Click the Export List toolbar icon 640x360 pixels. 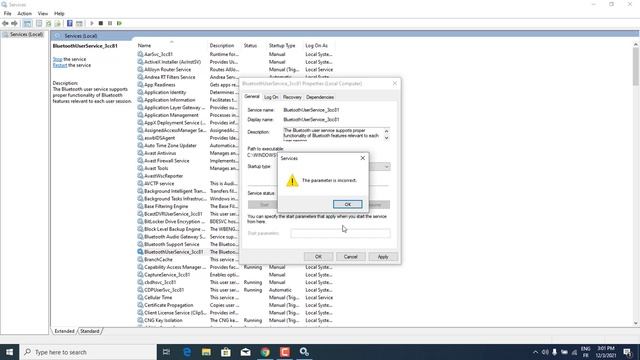tap(58, 24)
